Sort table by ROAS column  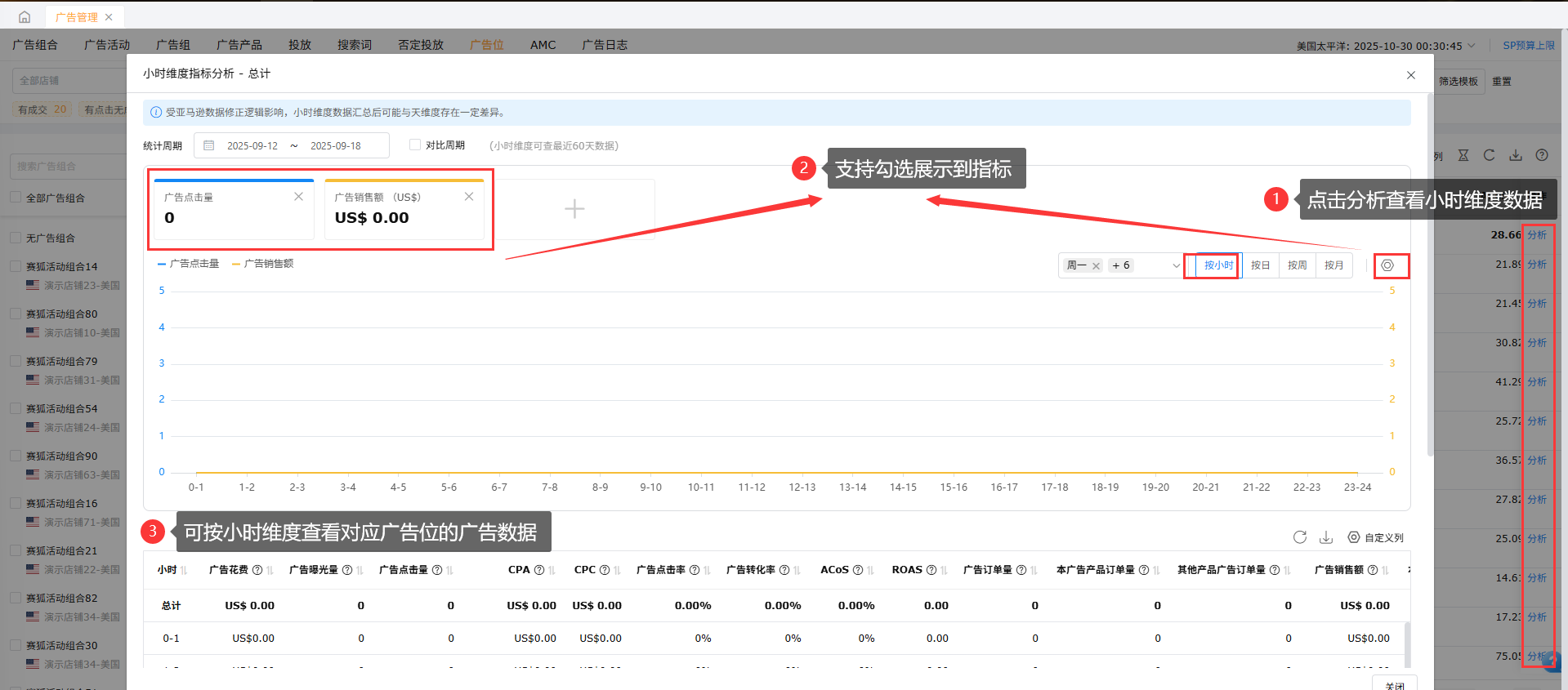click(944, 570)
